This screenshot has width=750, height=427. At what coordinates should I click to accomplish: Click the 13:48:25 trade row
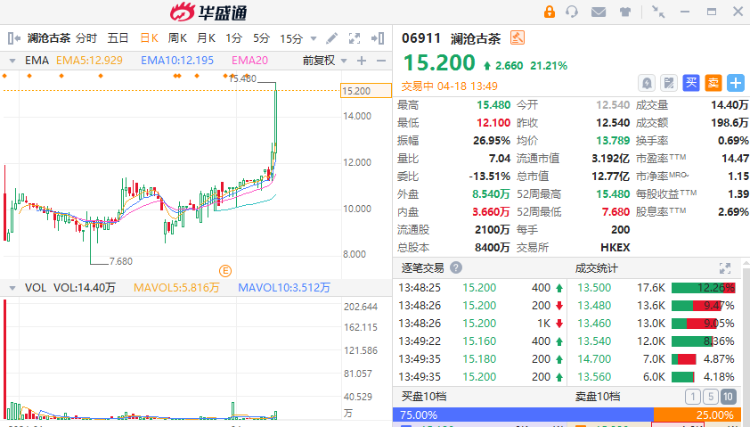click(x=481, y=288)
